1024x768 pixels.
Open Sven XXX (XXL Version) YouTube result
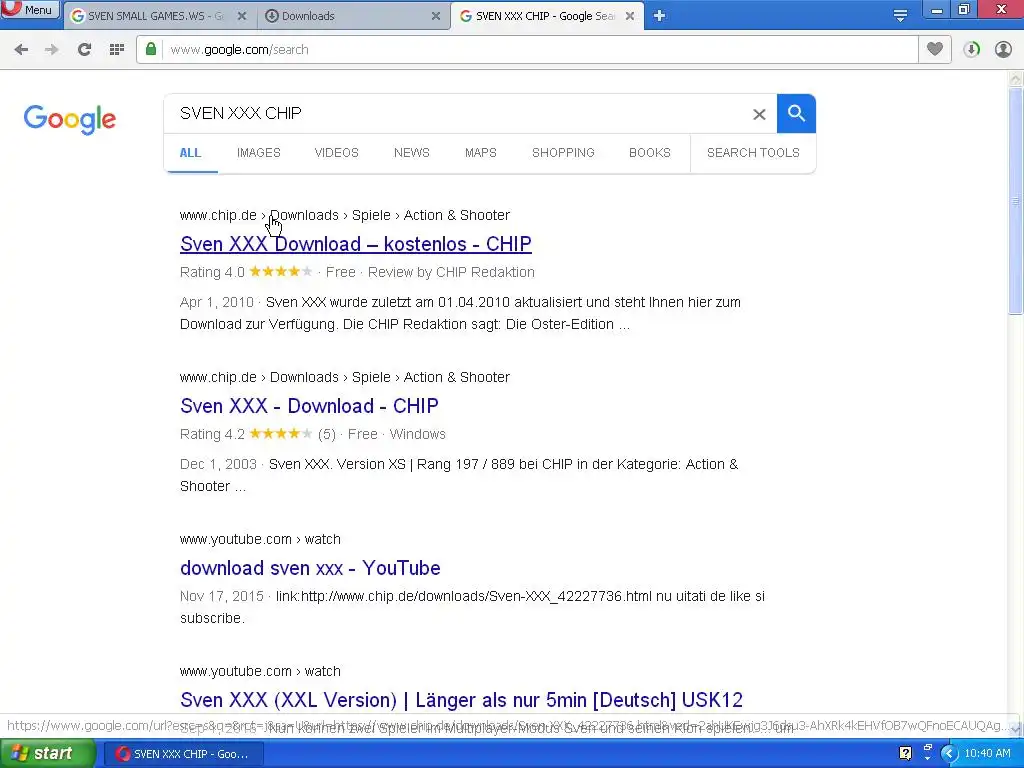(x=461, y=700)
